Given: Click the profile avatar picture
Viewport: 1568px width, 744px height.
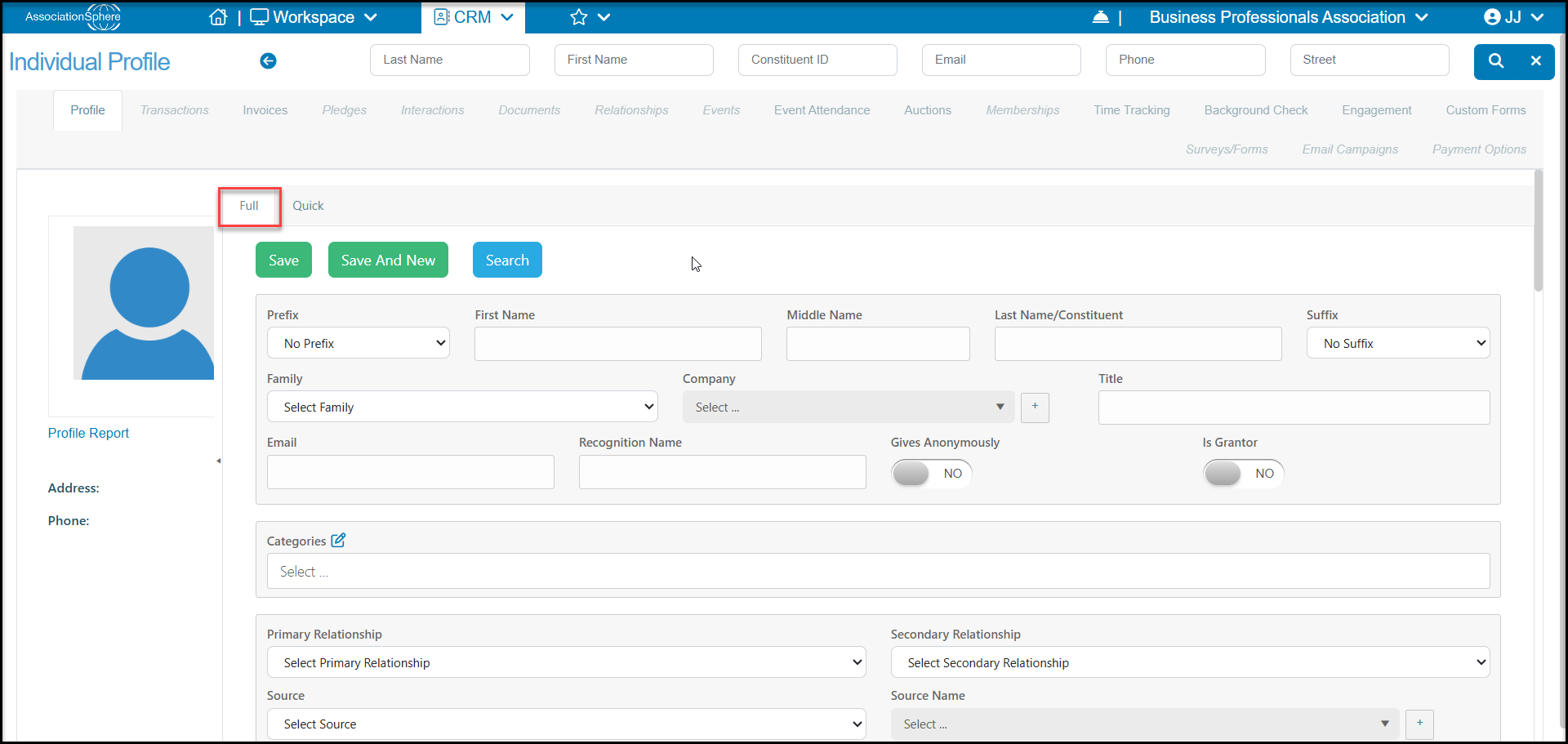Looking at the screenshot, I should (x=144, y=303).
